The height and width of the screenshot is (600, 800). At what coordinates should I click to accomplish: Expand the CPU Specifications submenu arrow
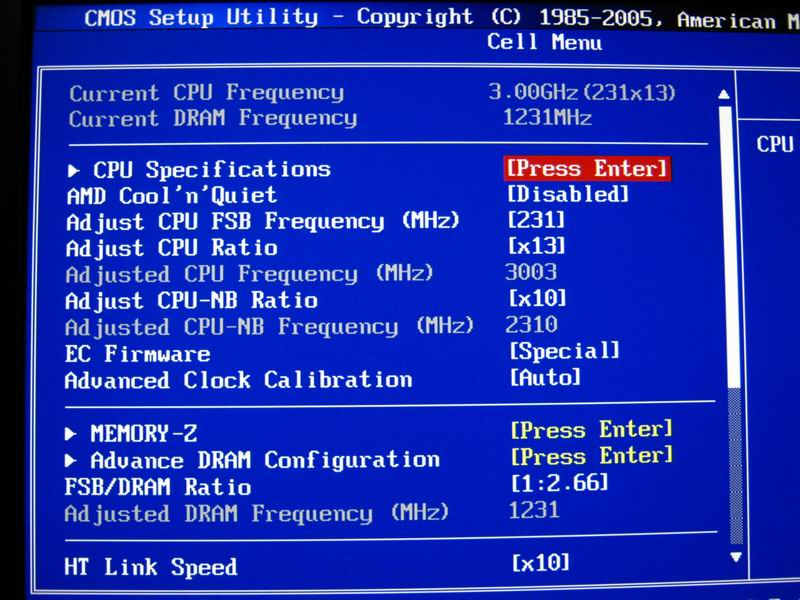coord(73,171)
